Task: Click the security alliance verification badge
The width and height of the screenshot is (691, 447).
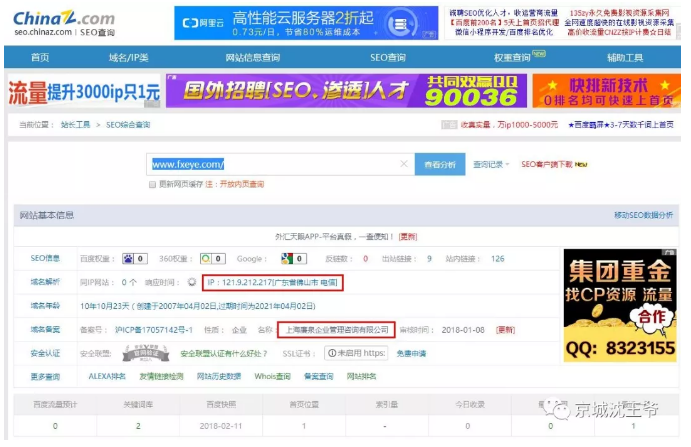Action: pyautogui.click(x=146, y=353)
